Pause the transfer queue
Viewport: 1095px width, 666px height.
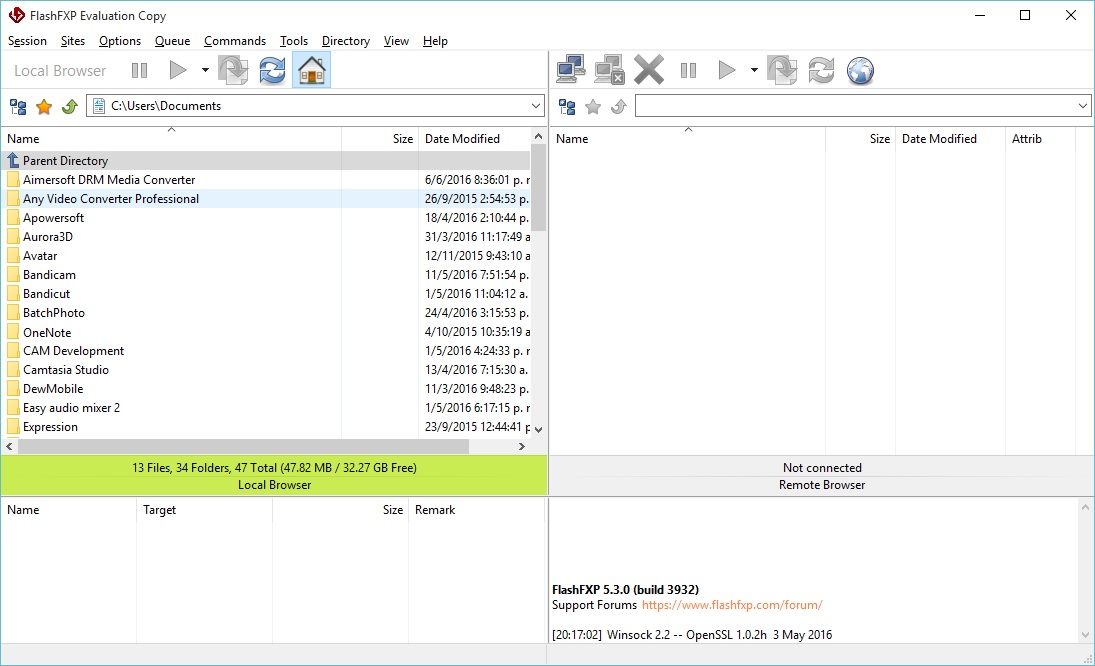point(689,70)
